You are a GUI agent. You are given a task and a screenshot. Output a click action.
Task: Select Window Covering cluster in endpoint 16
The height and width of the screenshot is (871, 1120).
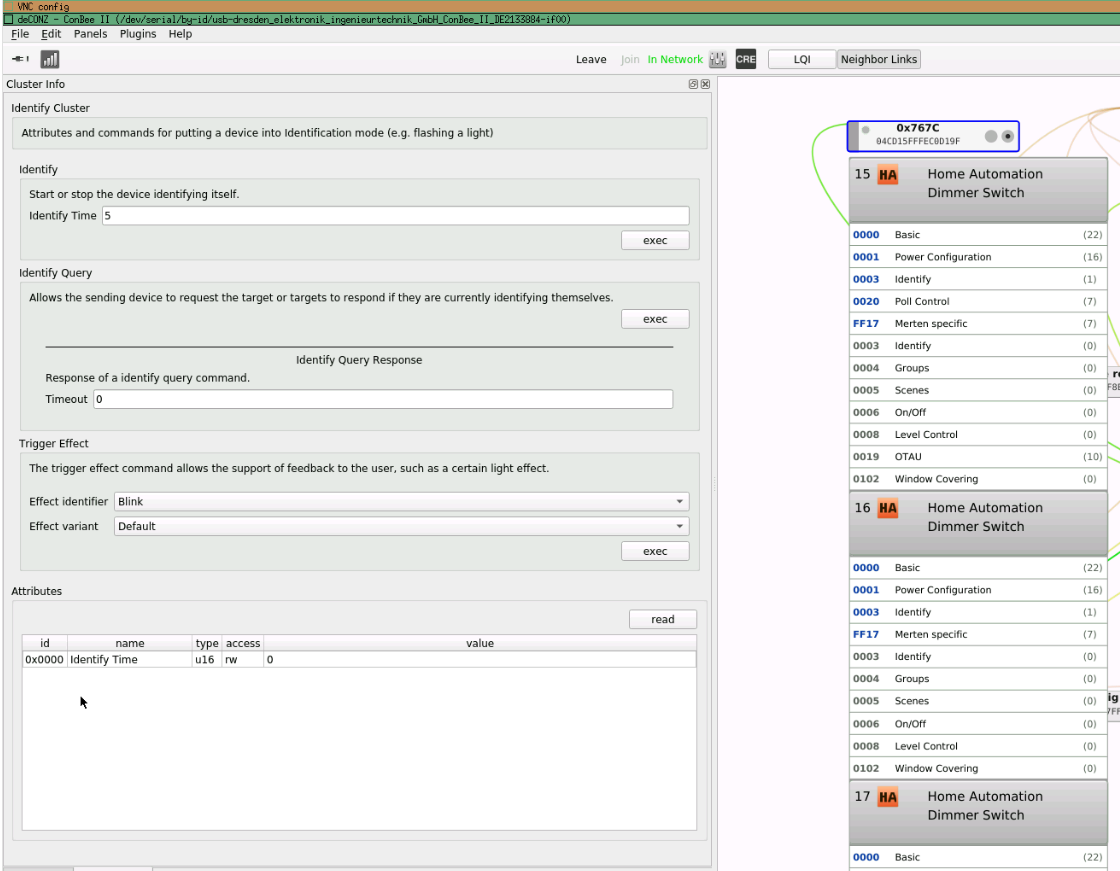click(978, 768)
